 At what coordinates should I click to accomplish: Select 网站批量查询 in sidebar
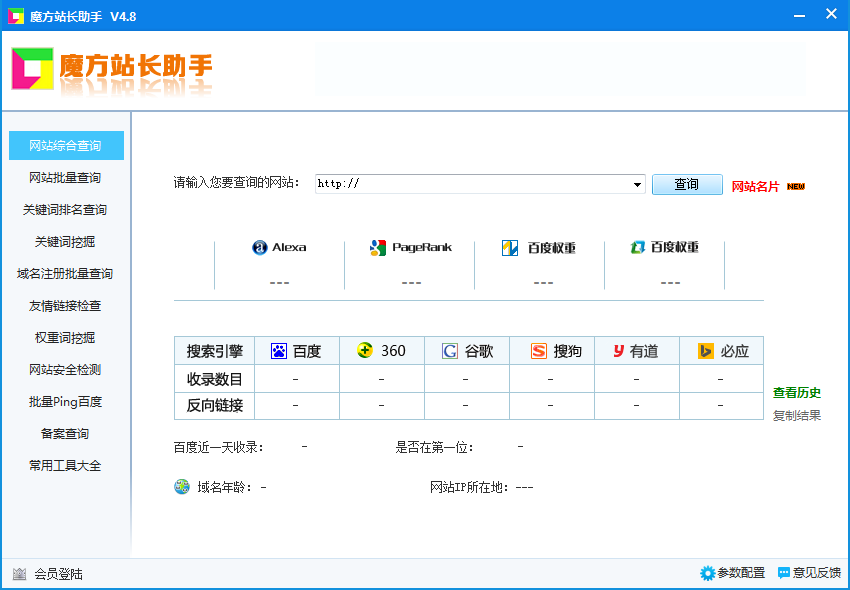[x=65, y=178]
